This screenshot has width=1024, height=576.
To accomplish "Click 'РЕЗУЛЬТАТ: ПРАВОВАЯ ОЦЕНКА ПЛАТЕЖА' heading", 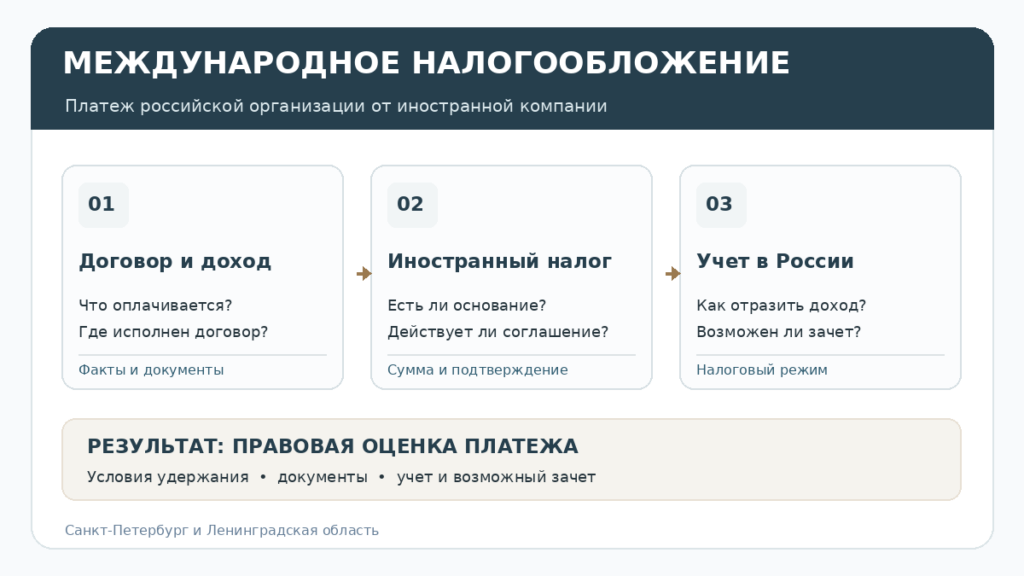I will point(332,447).
